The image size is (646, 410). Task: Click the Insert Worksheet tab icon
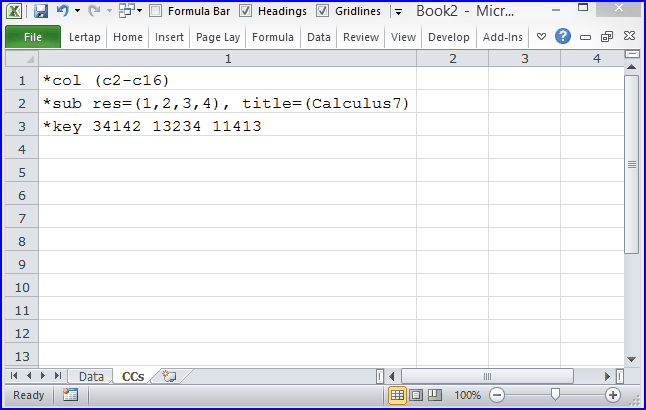(x=168, y=377)
